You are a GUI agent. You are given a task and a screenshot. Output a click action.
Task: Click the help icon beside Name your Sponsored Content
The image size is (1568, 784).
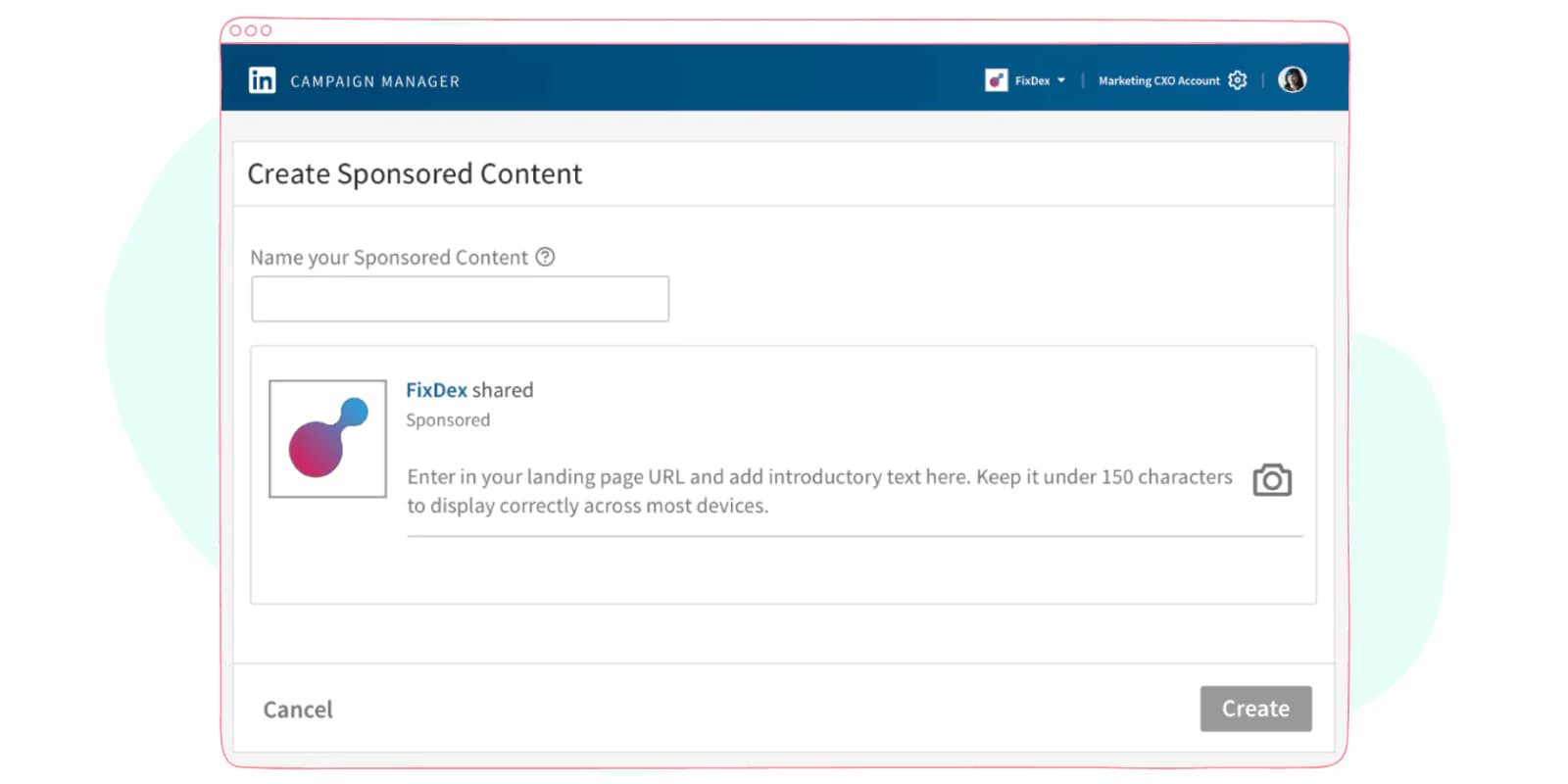pos(545,257)
